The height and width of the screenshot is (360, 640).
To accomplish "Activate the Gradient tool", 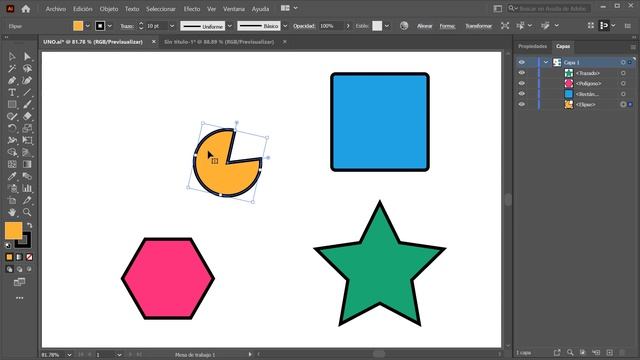I will point(27,164).
